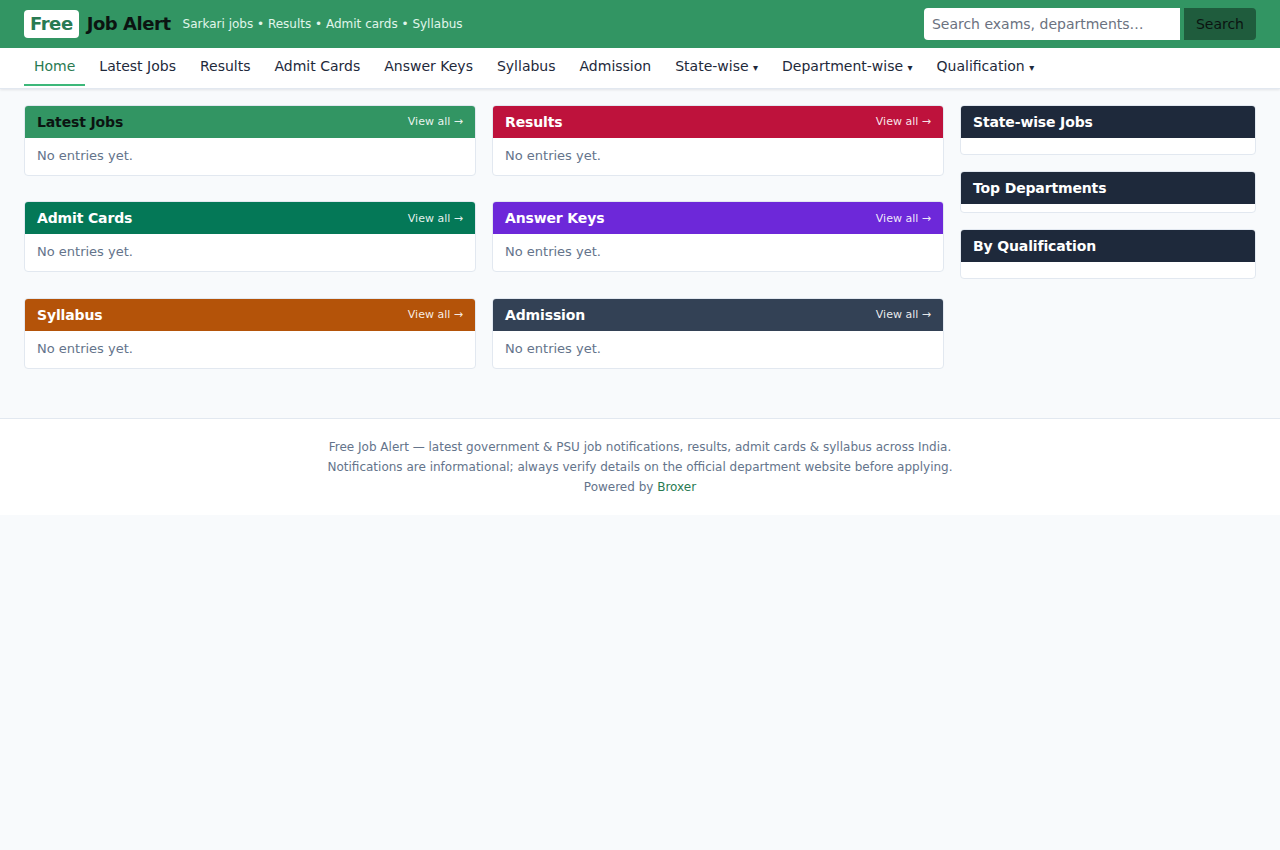
Task: Click 'No entries yet.' under Admit Cards
Action: tap(85, 252)
